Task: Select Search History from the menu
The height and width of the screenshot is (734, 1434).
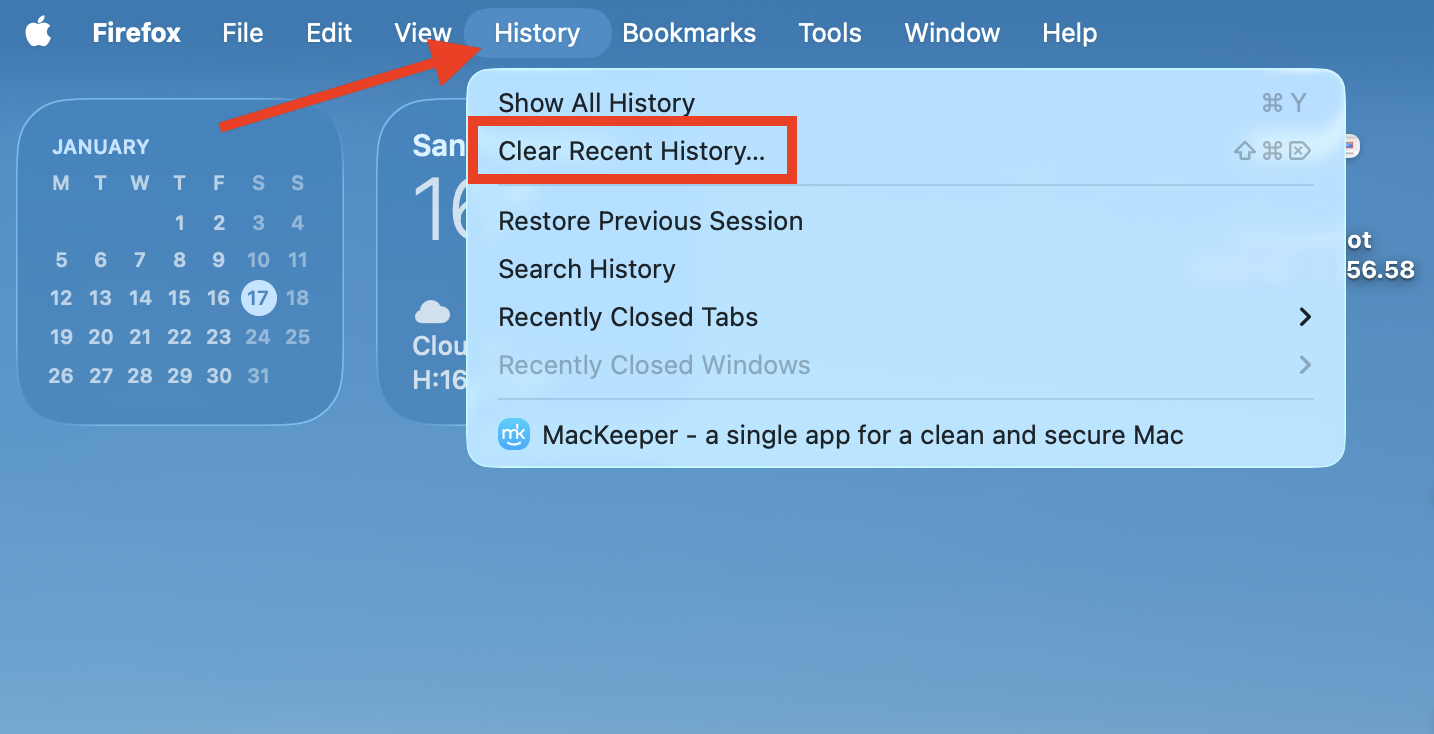Action: click(586, 269)
